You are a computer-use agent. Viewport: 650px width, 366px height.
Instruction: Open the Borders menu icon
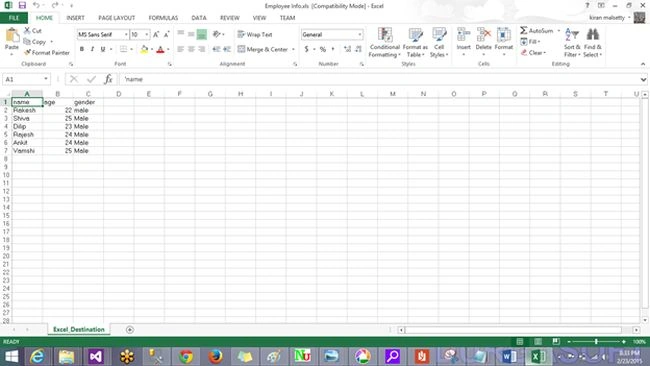point(124,49)
